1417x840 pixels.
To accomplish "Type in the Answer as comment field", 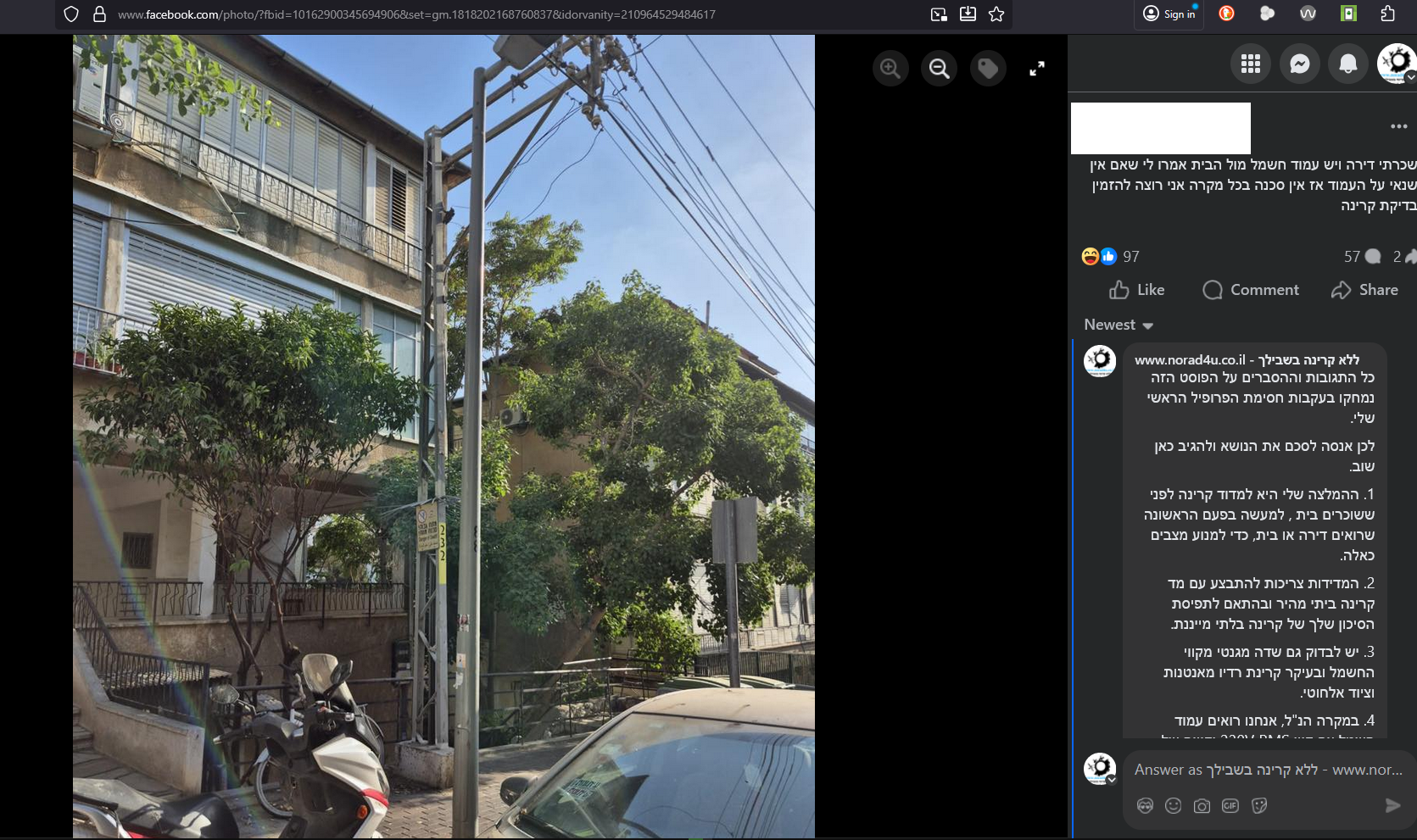I will pos(1267,770).
